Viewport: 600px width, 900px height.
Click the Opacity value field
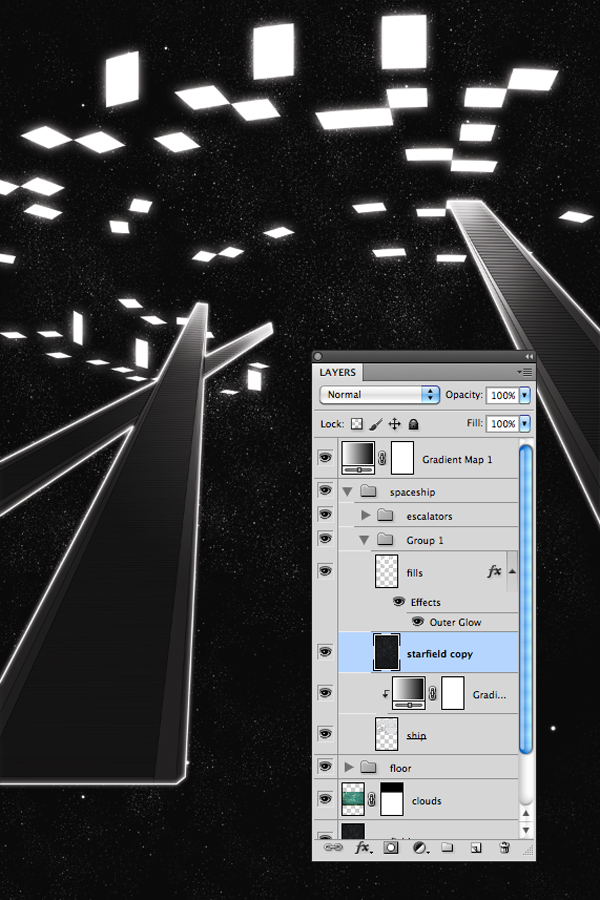(x=502, y=395)
